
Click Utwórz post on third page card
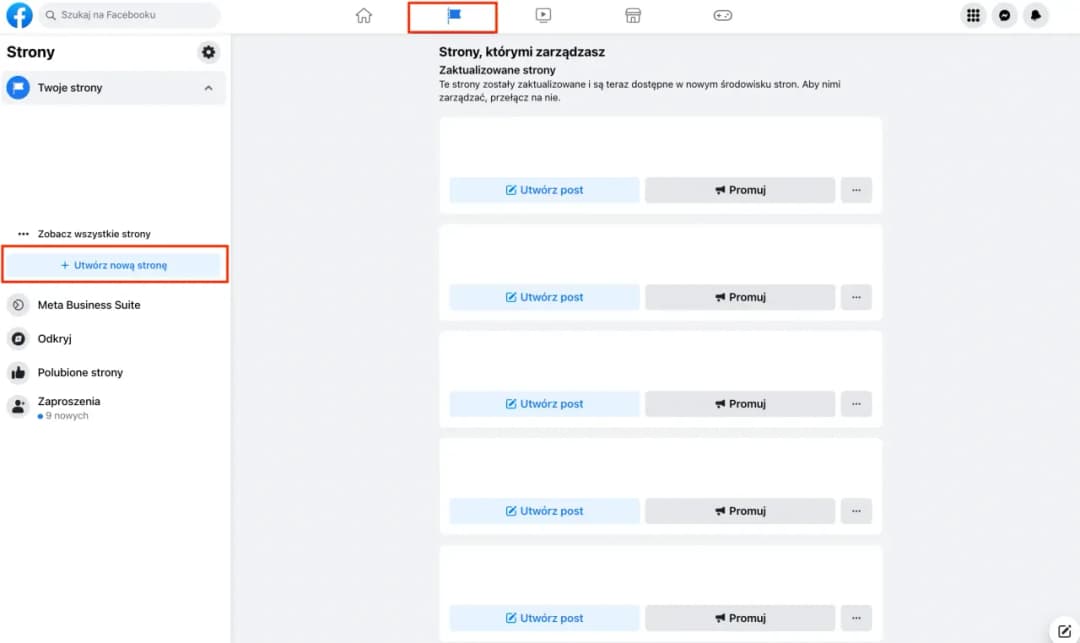(544, 404)
